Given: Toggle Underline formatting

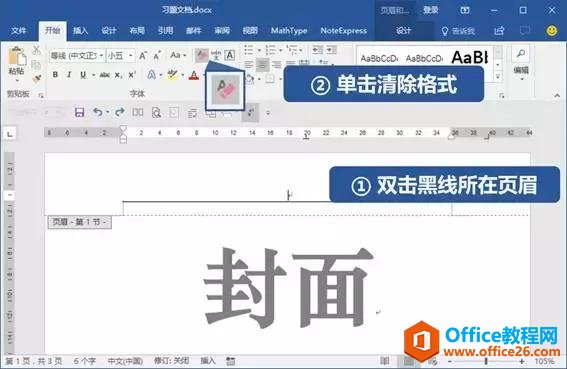Looking at the screenshot, I should click(x=83, y=75).
